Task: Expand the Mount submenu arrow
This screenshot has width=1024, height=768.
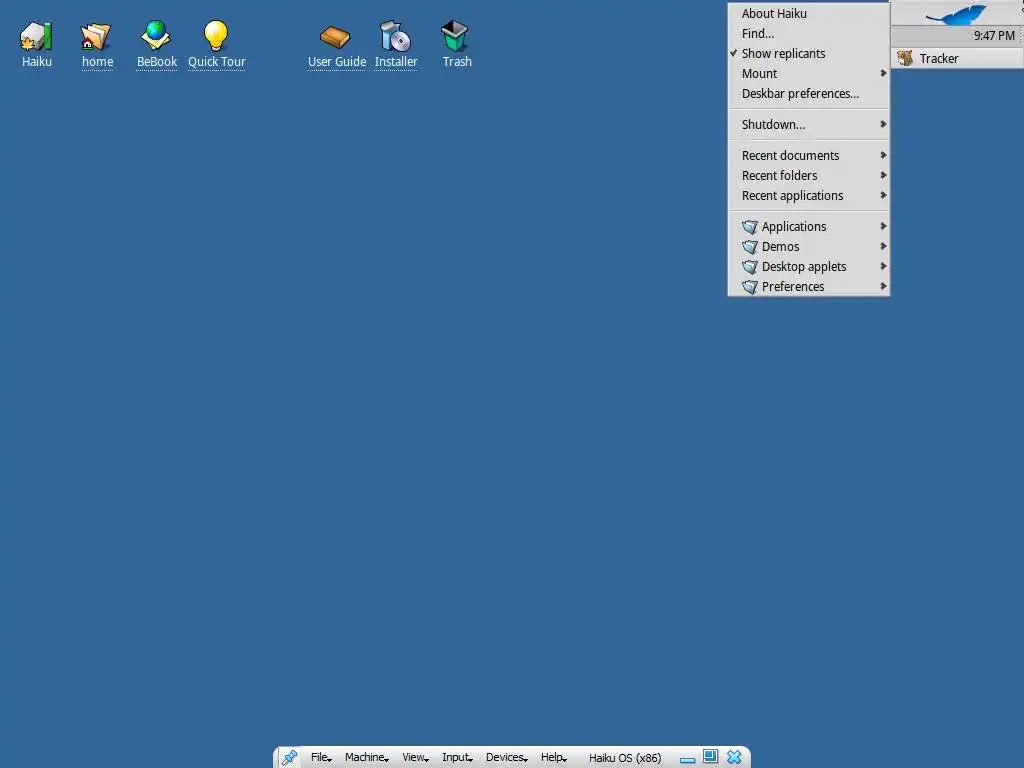Action: 883,73
